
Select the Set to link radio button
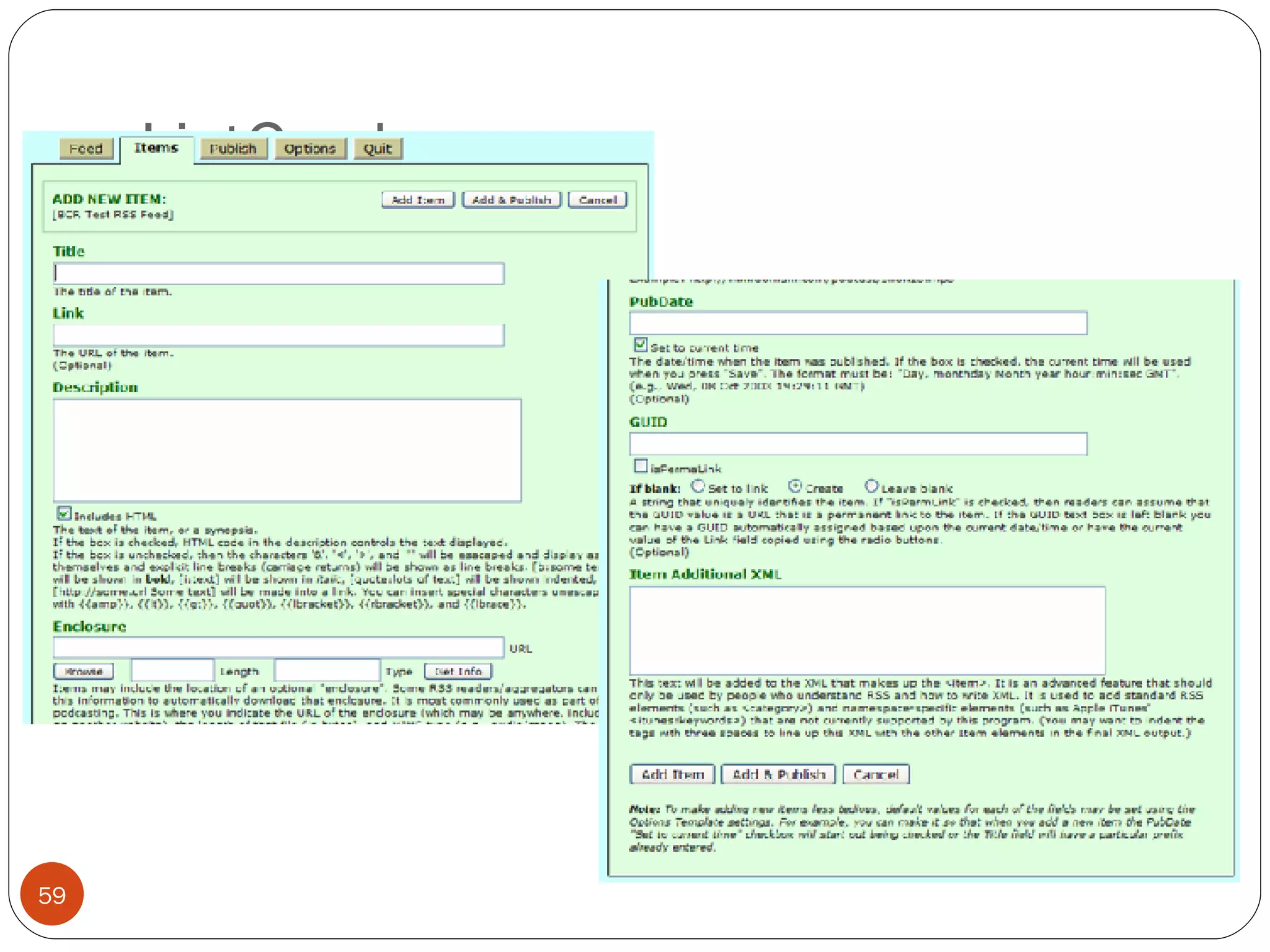click(698, 487)
